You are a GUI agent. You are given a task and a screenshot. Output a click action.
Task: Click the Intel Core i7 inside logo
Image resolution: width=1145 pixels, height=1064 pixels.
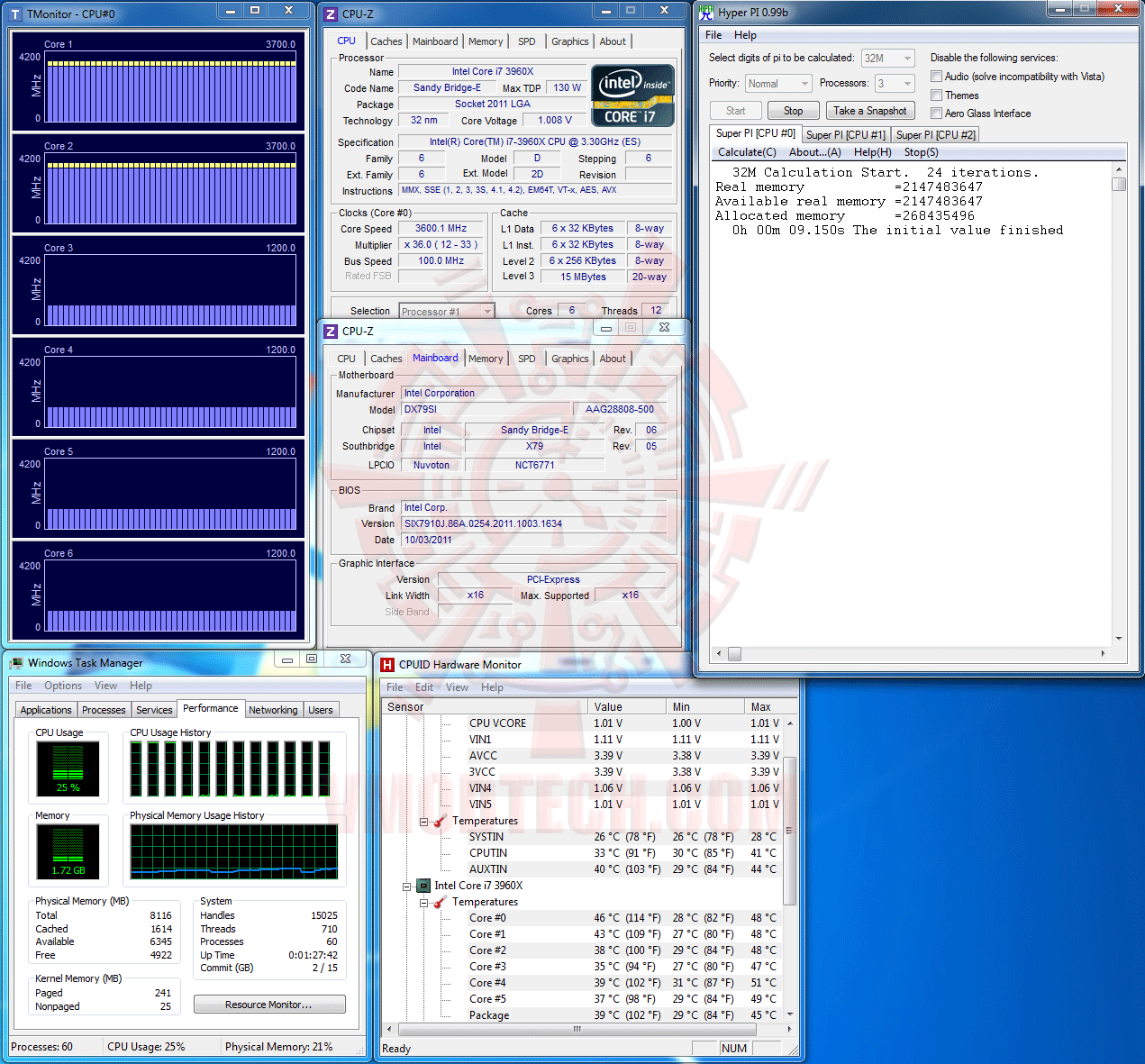(632, 95)
